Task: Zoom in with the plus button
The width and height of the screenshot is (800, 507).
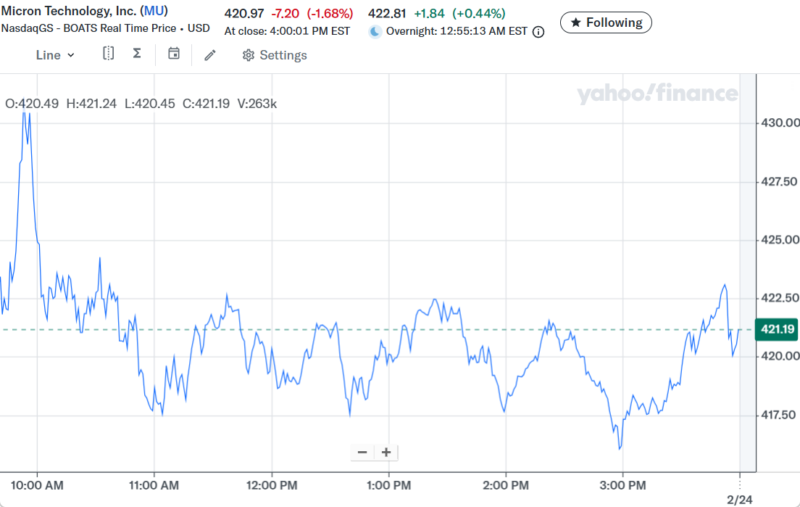Action: 386,452
